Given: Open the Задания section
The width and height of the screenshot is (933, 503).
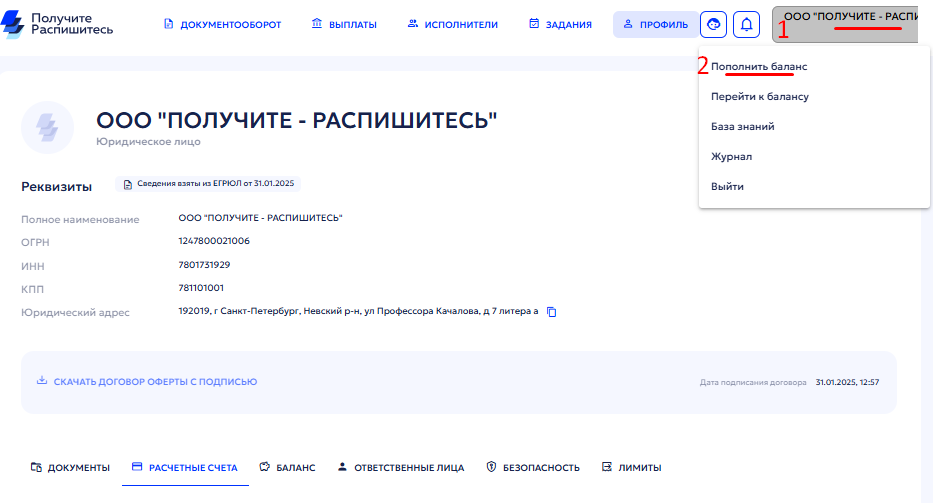Looking at the screenshot, I should 560,24.
